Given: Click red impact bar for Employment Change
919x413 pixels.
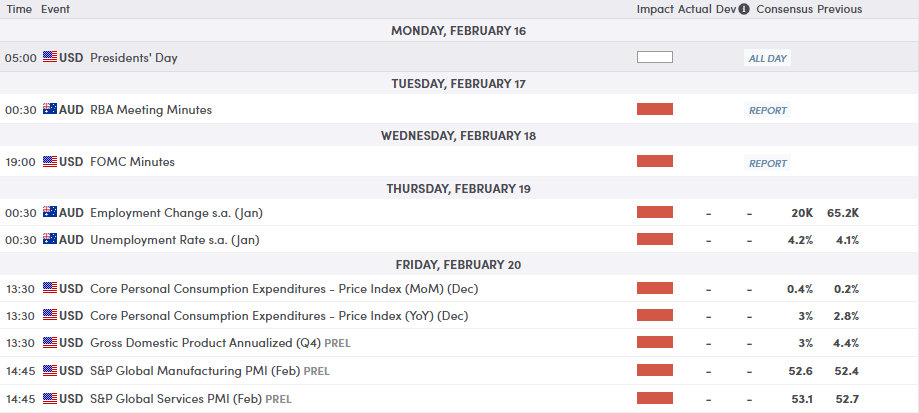Looking at the screenshot, I should coord(655,213).
